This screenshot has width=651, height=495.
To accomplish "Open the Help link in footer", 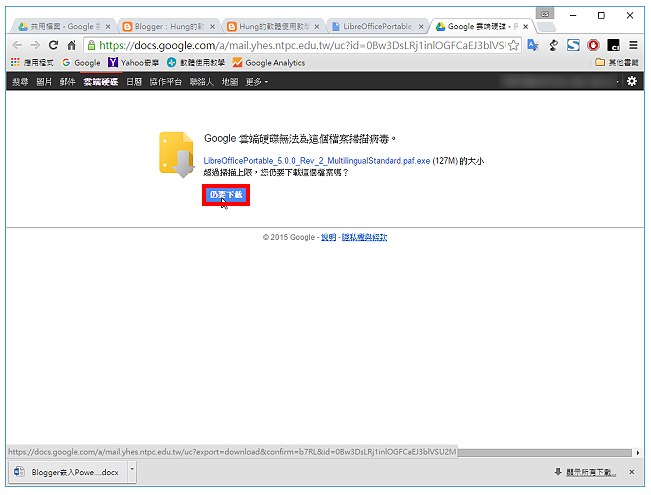I will click(328, 237).
